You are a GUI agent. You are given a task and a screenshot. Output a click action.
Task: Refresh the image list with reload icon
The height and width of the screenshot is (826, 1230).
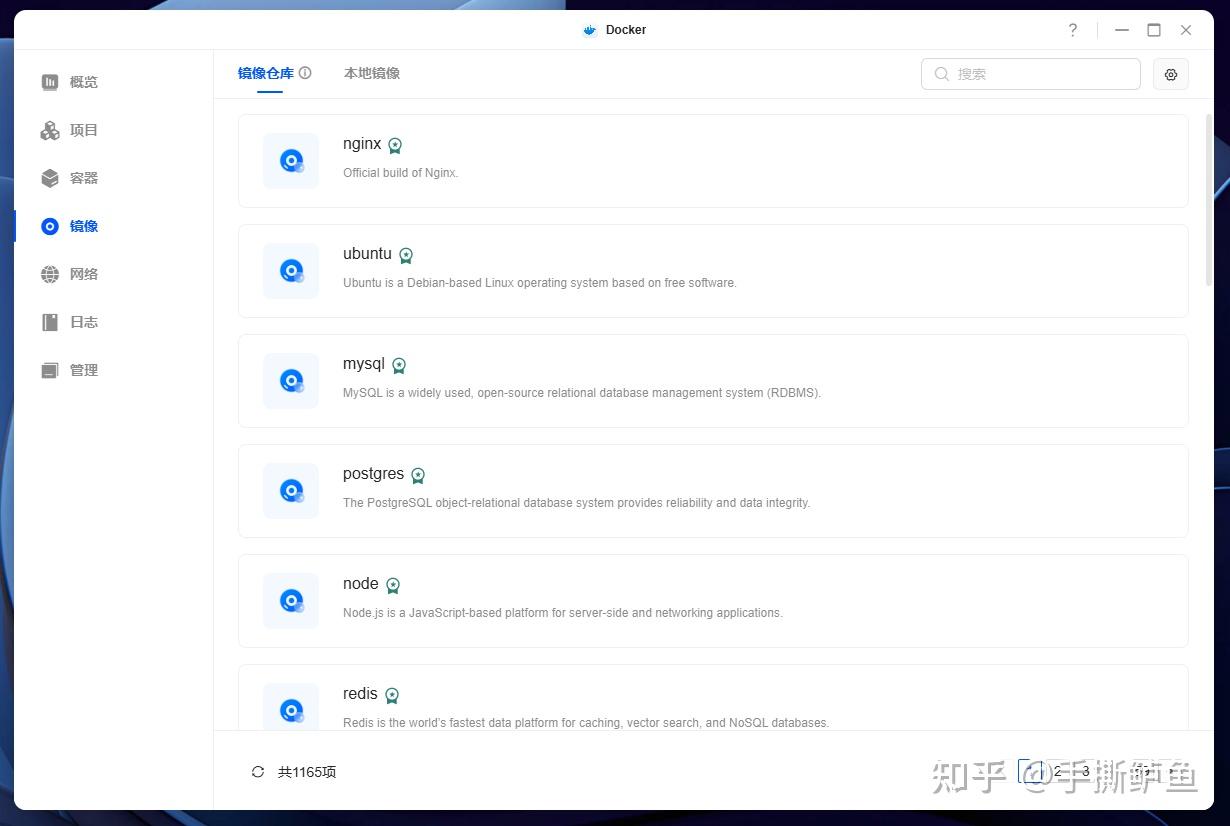click(x=258, y=772)
